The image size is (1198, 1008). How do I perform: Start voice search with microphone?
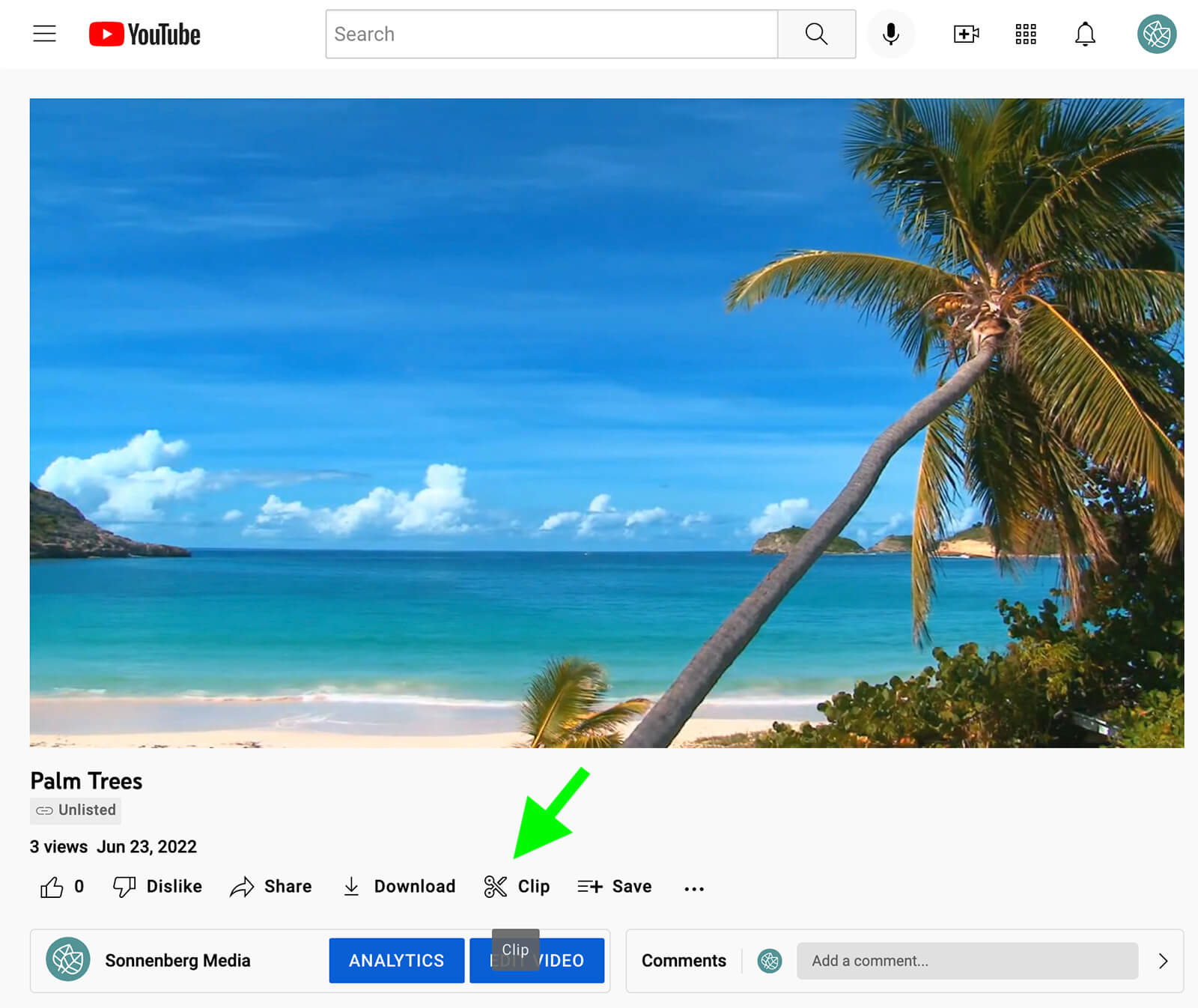tap(891, 34)
